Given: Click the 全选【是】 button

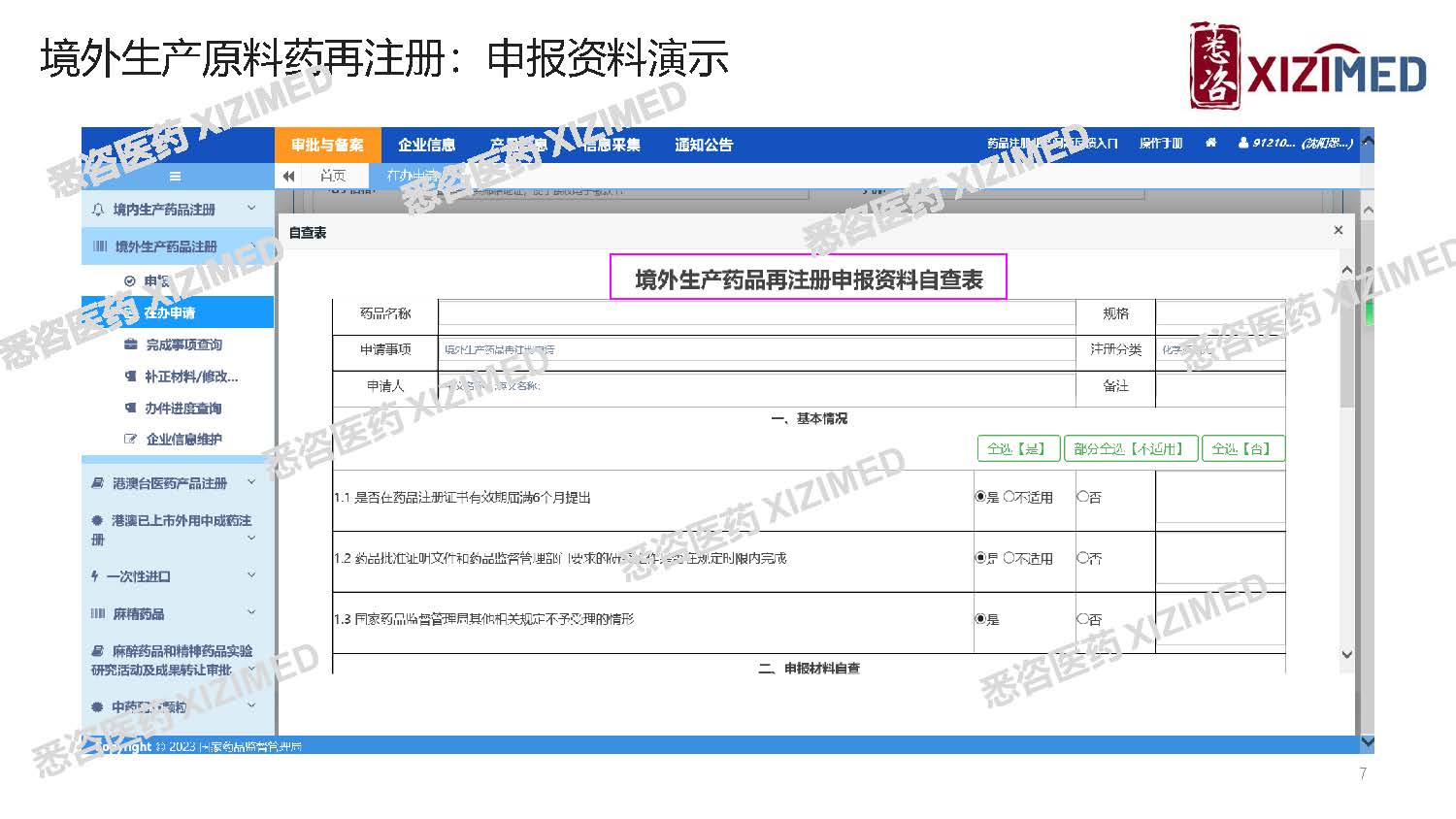Looking at the screenshot, I should point(1016,449).
